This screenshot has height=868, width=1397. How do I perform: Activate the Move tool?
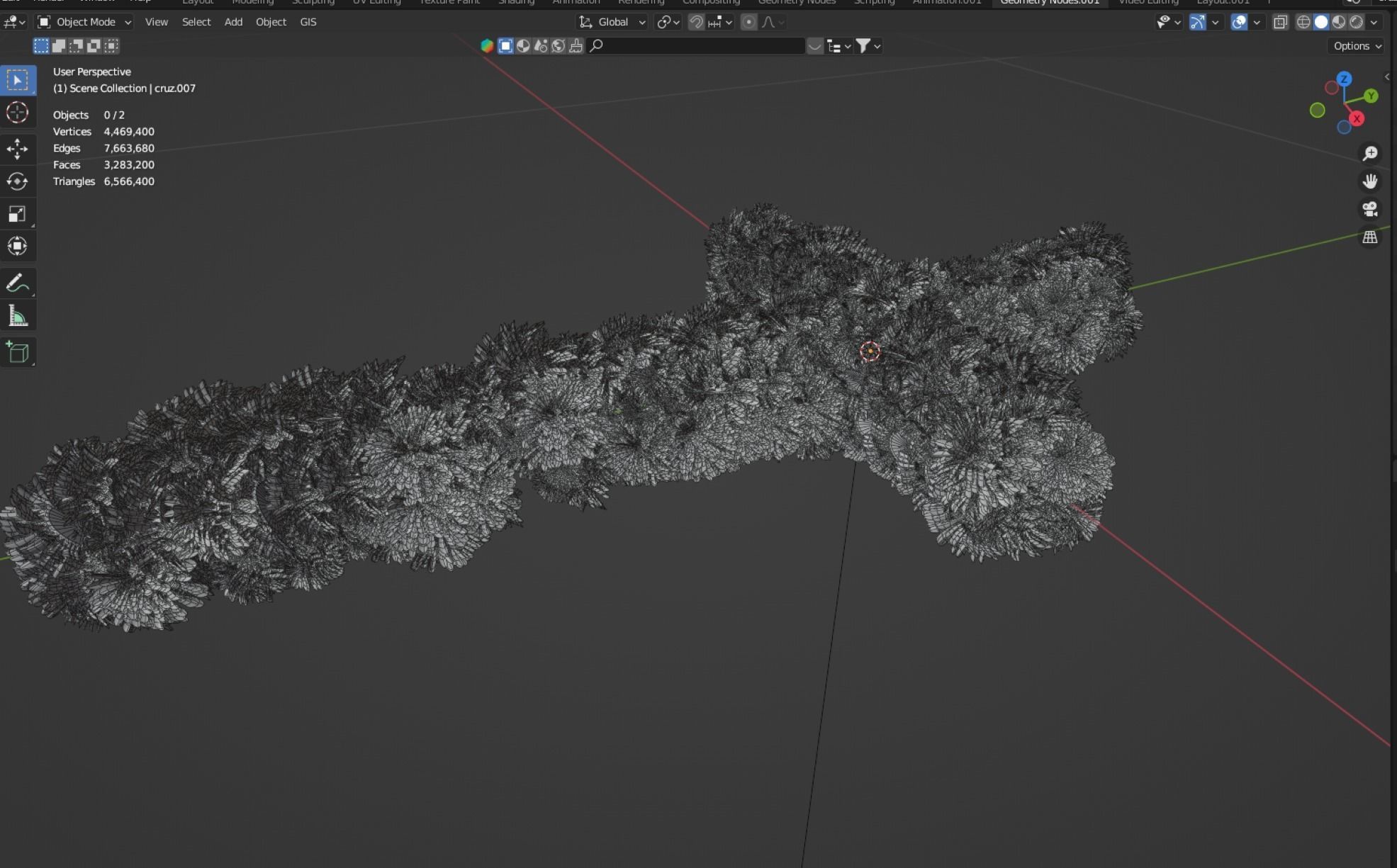pos(17,149)
